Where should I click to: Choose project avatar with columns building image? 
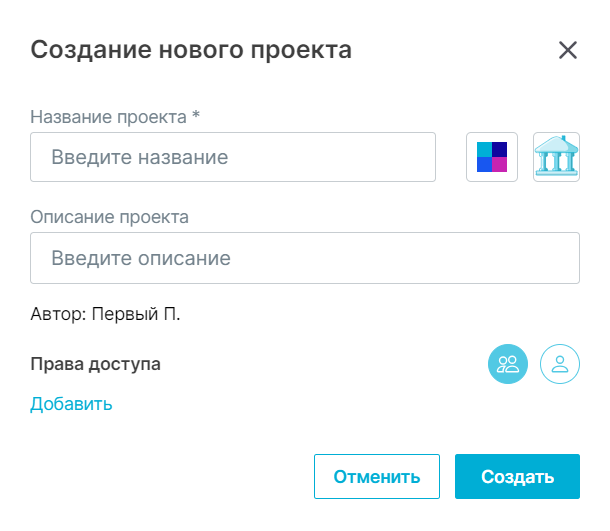click(556, 157)
